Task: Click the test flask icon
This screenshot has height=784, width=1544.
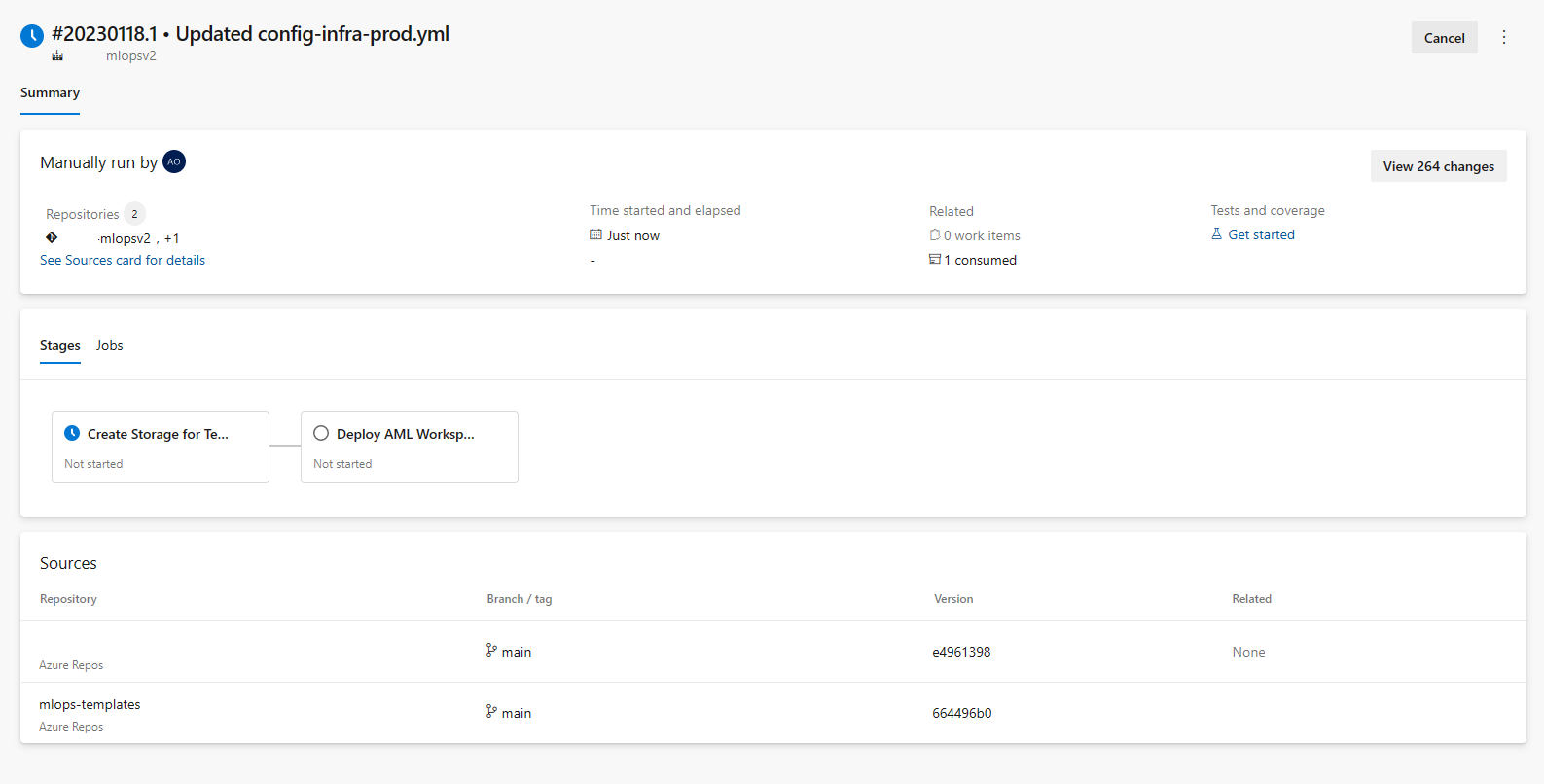Action: (1216, 234)
